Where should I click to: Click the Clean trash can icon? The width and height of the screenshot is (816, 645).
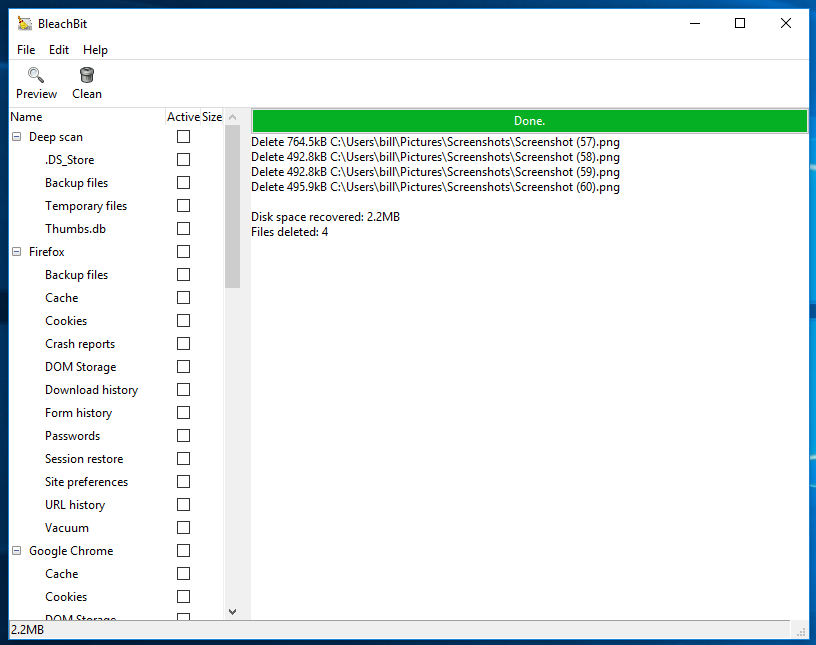[x=87, y=75]
